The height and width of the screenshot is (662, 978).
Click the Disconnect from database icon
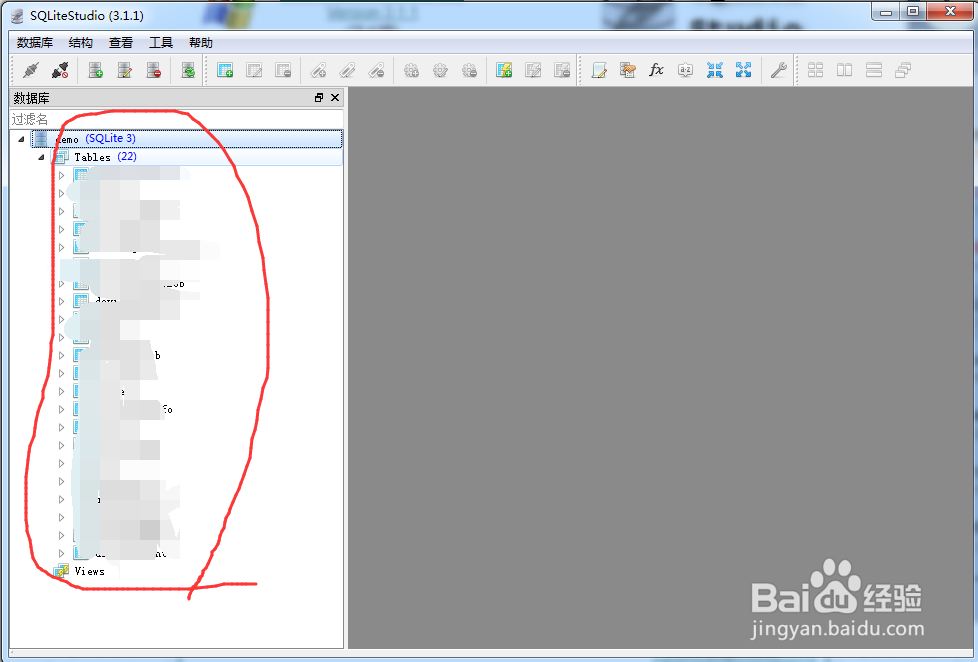pos(60,70)
